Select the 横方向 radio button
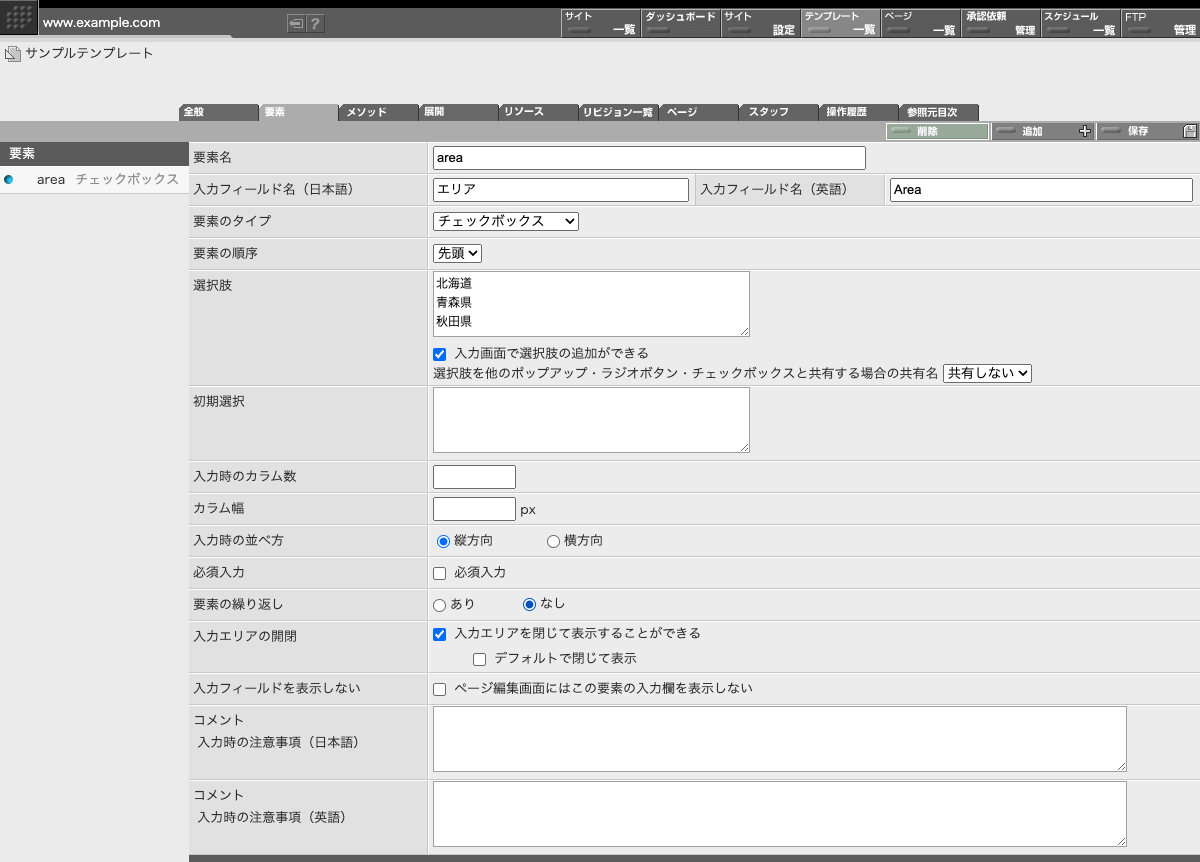The image size is (1200, 862). coord(553,540)
